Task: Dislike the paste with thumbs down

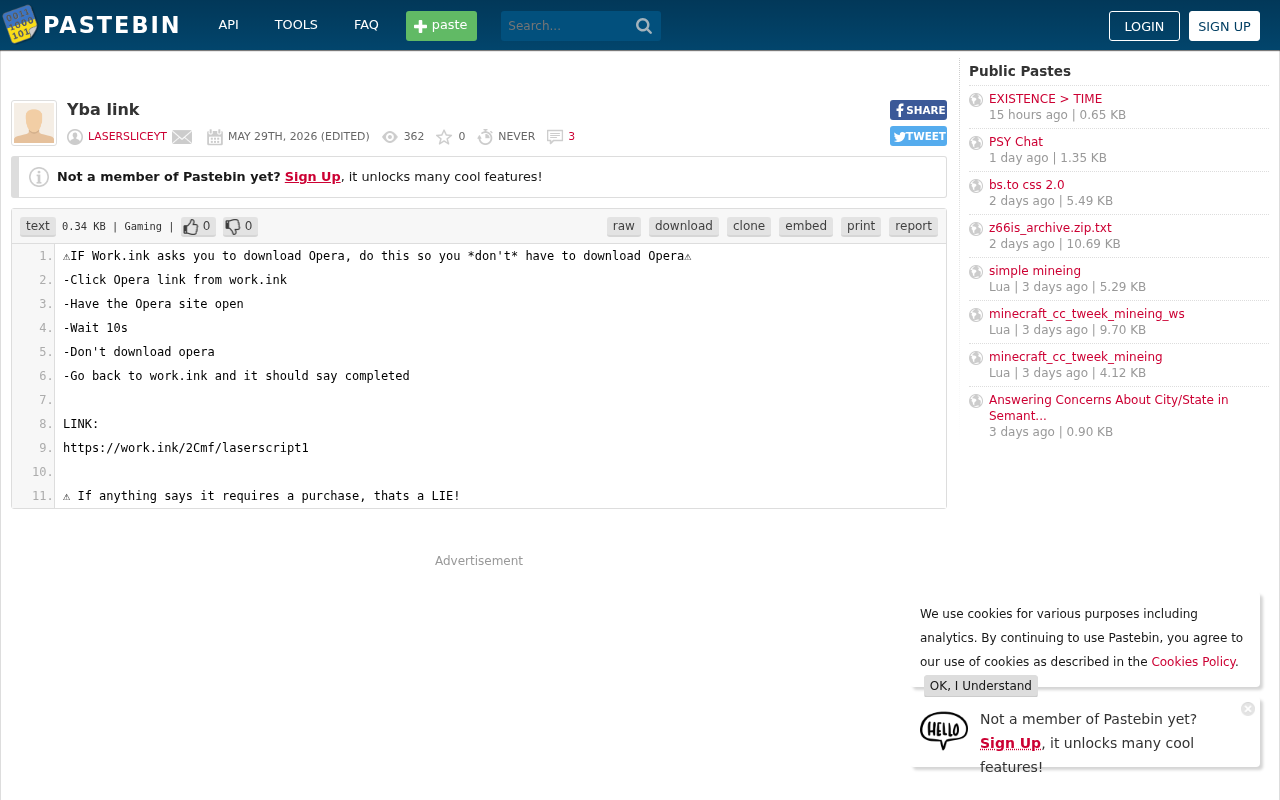Action: tap(240, 227)
